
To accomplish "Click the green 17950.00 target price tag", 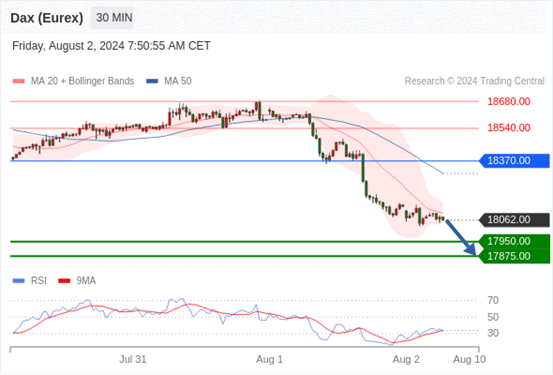I will click(515, 241).
